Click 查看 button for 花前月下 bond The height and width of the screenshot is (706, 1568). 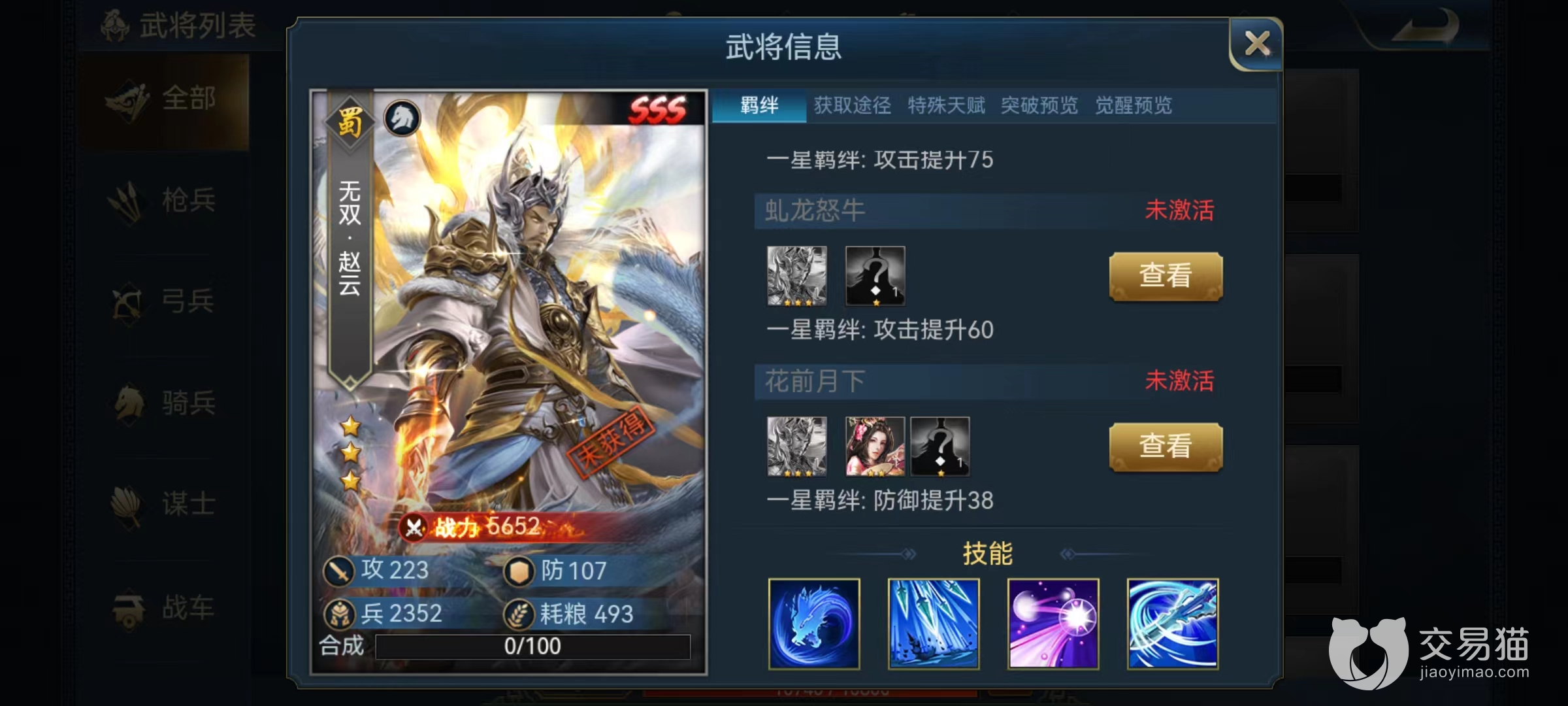click(x=1166, y=446)
